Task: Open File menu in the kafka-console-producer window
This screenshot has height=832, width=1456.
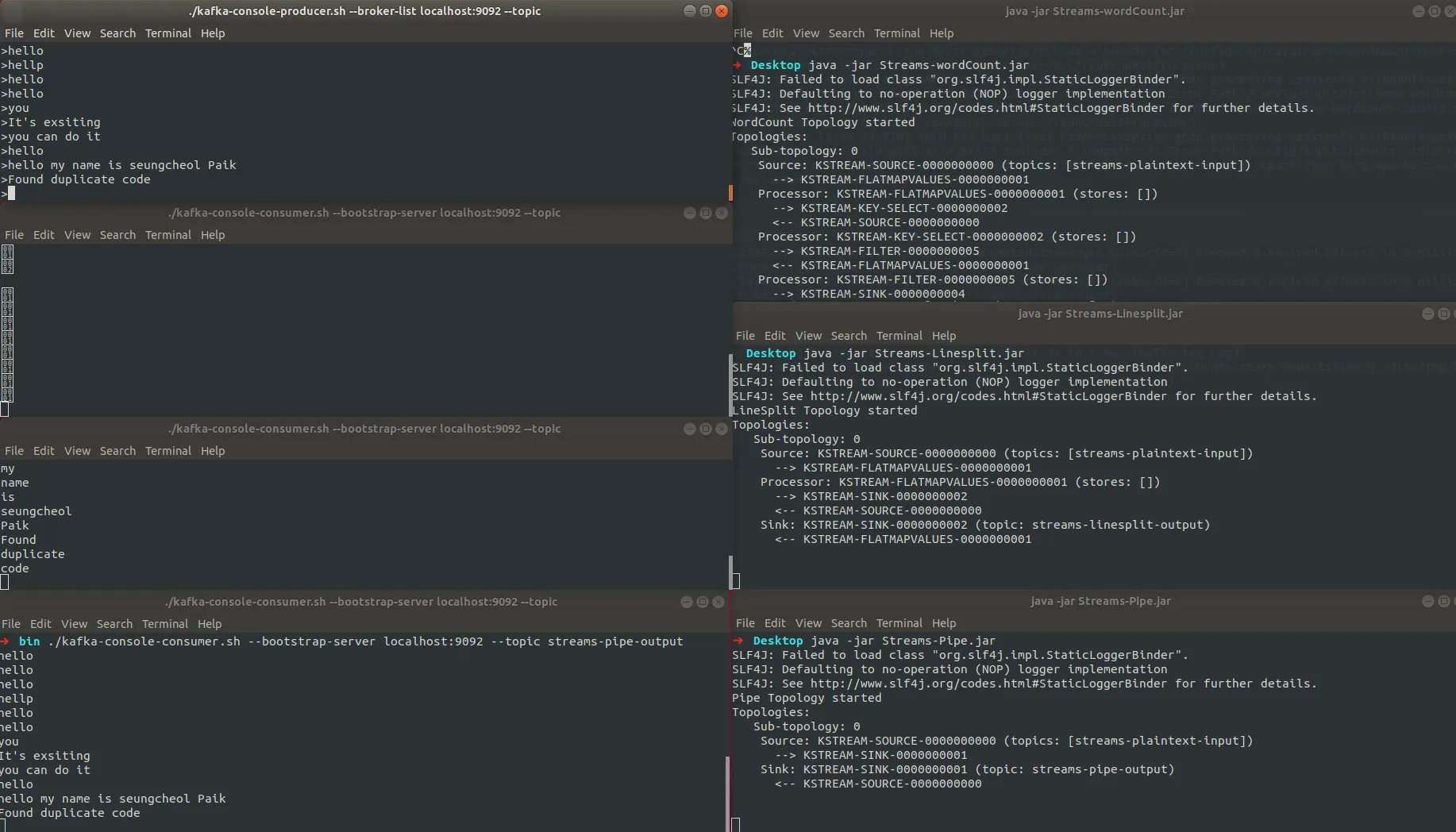Action: tap(14, 33)
